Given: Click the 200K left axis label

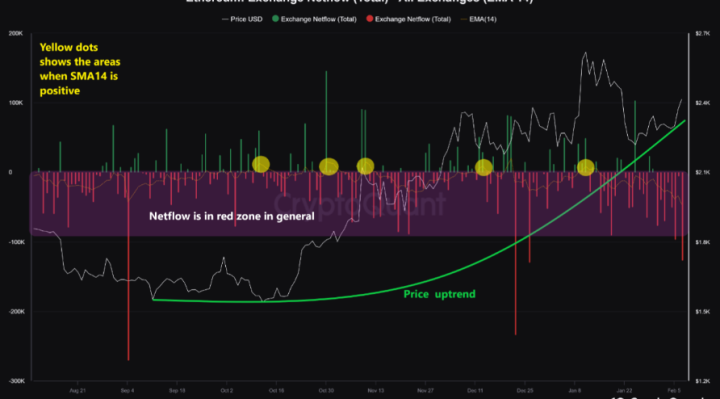Looking at the screenshot, I should pyautogui.click(x=16, y=34).
